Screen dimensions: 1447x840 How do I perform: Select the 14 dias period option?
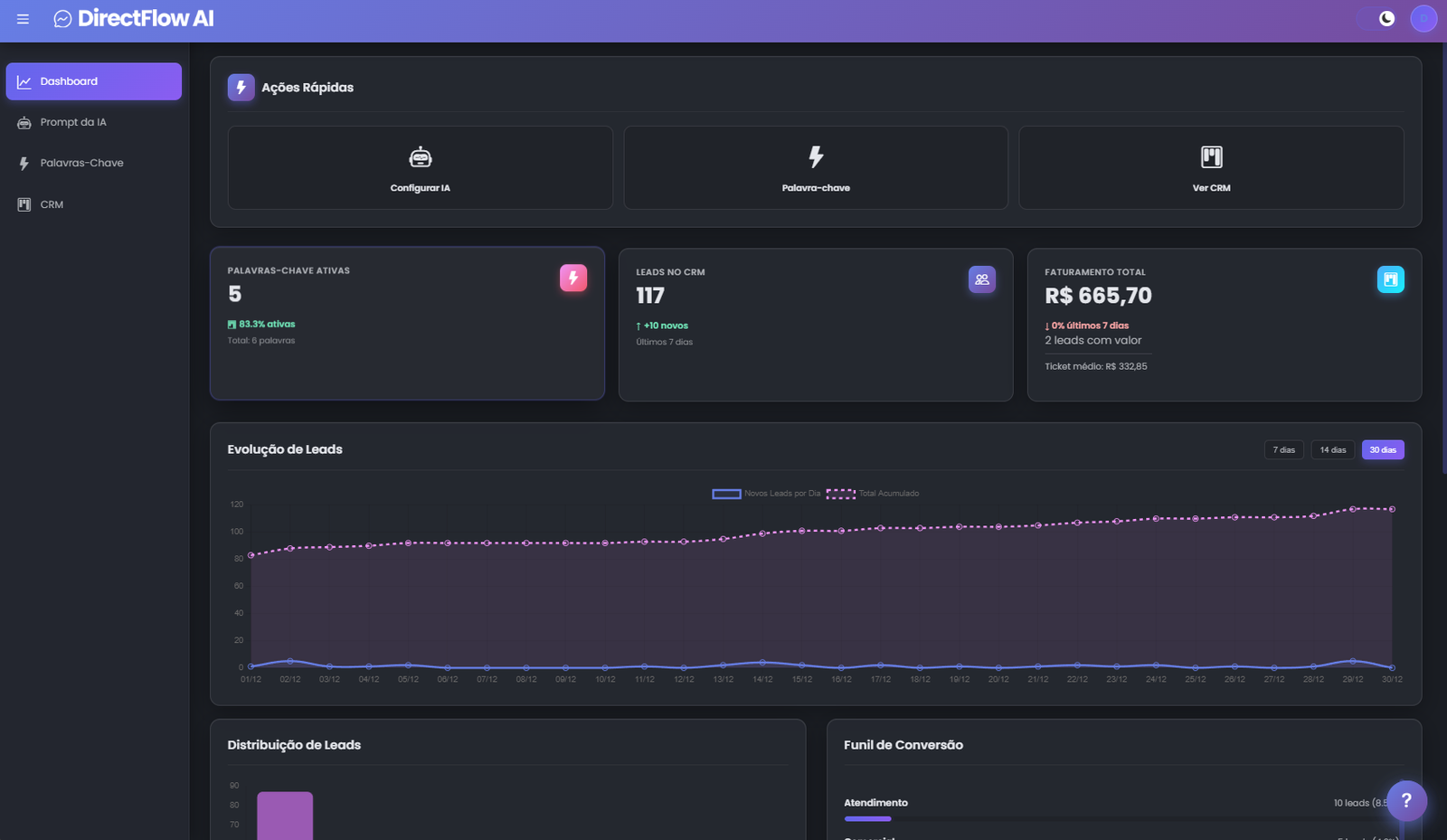(1333, 449)
